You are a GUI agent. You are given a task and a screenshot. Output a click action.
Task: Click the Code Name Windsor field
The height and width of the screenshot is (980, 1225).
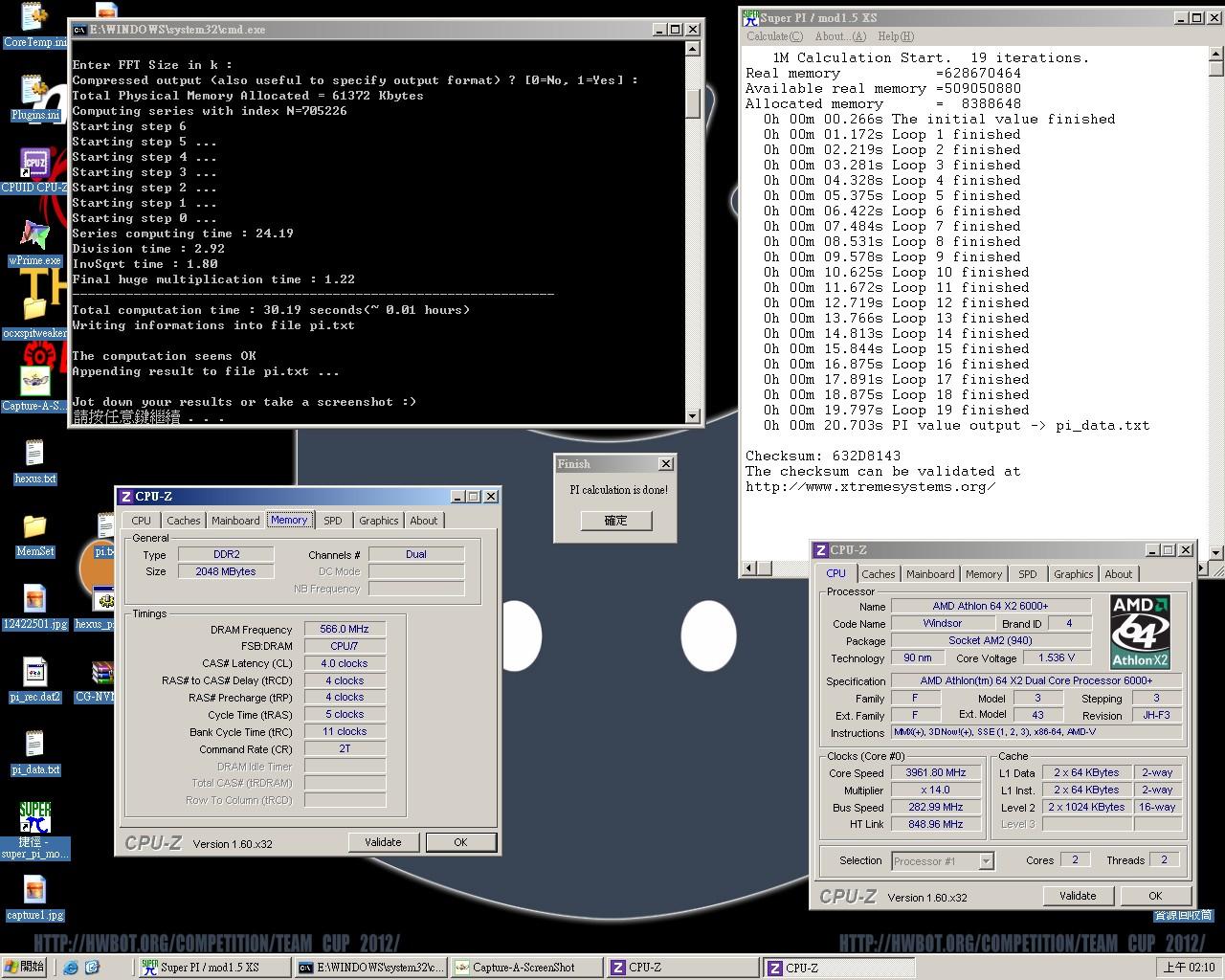coord(942,623)
